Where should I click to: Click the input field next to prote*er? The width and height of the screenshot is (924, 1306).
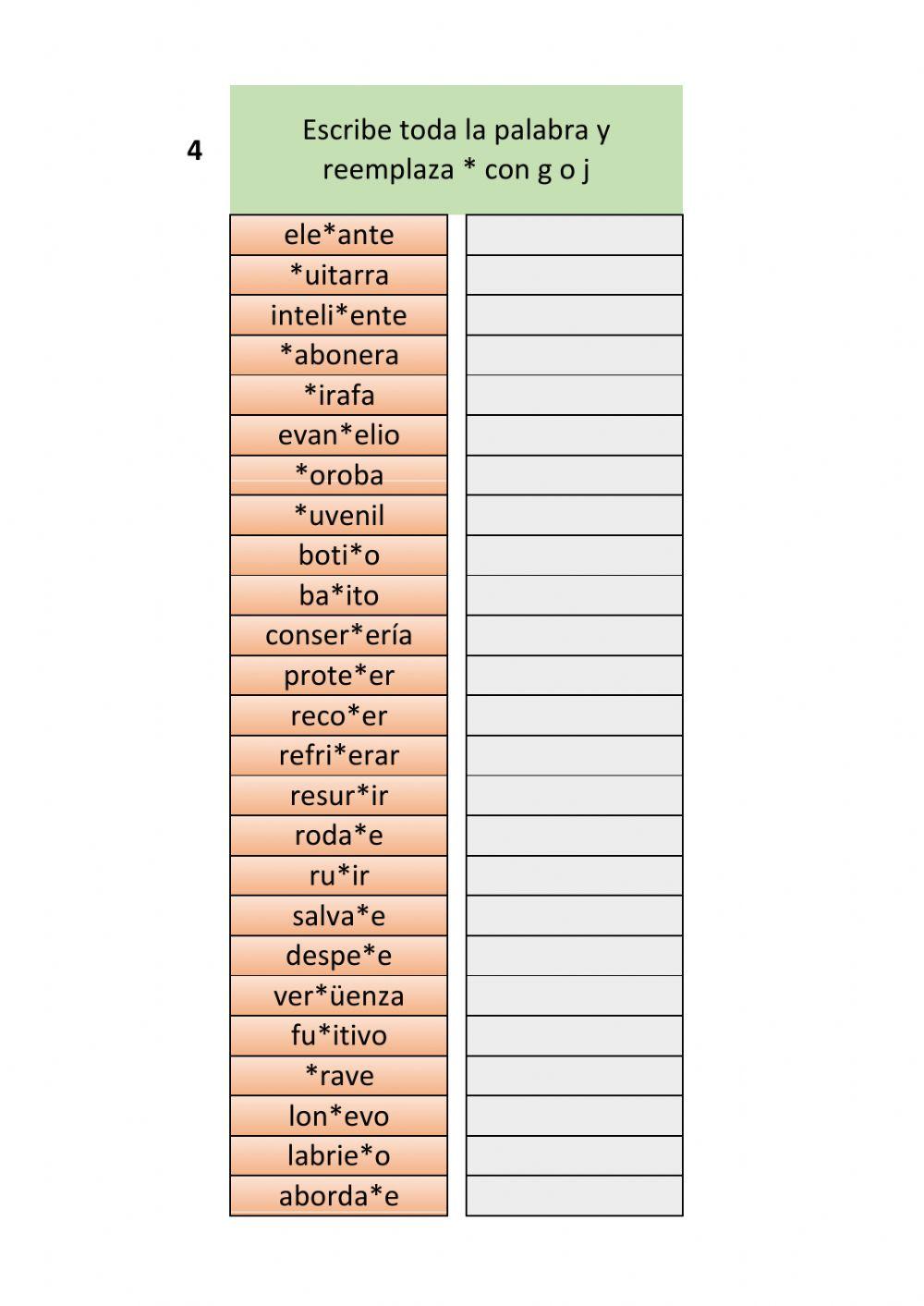[574, 676]
